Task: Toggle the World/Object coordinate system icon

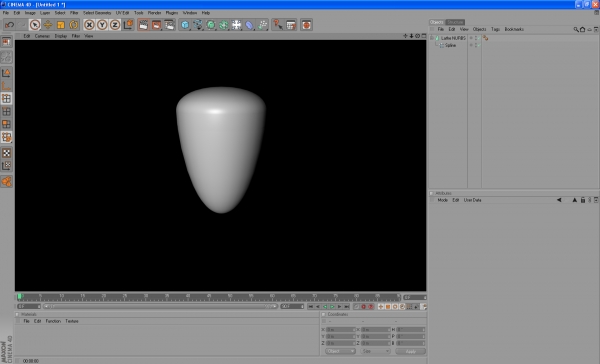Action: tap(128, 25)
